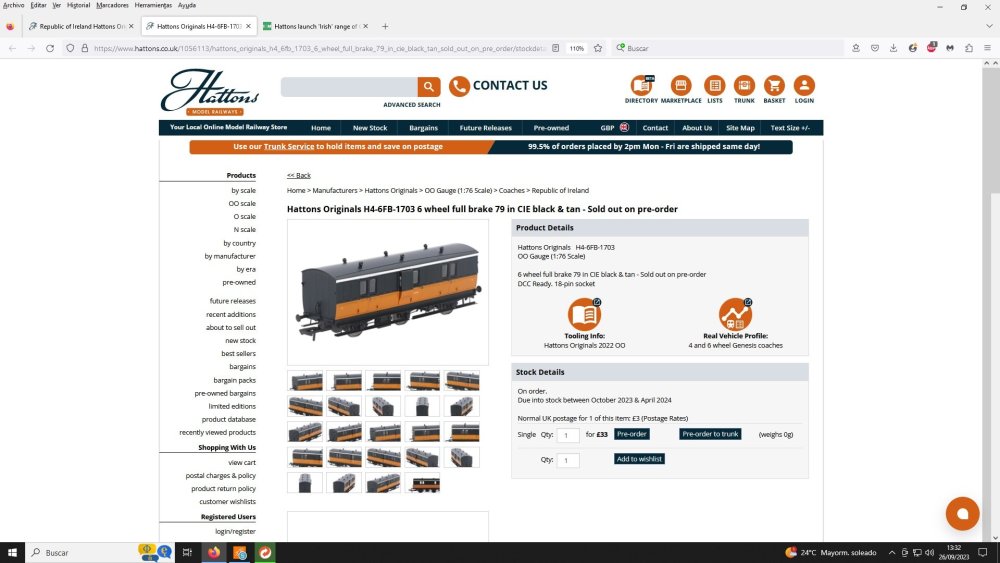
Task: Open the shopping Basket icon
Action: click(x=774, y=86)
